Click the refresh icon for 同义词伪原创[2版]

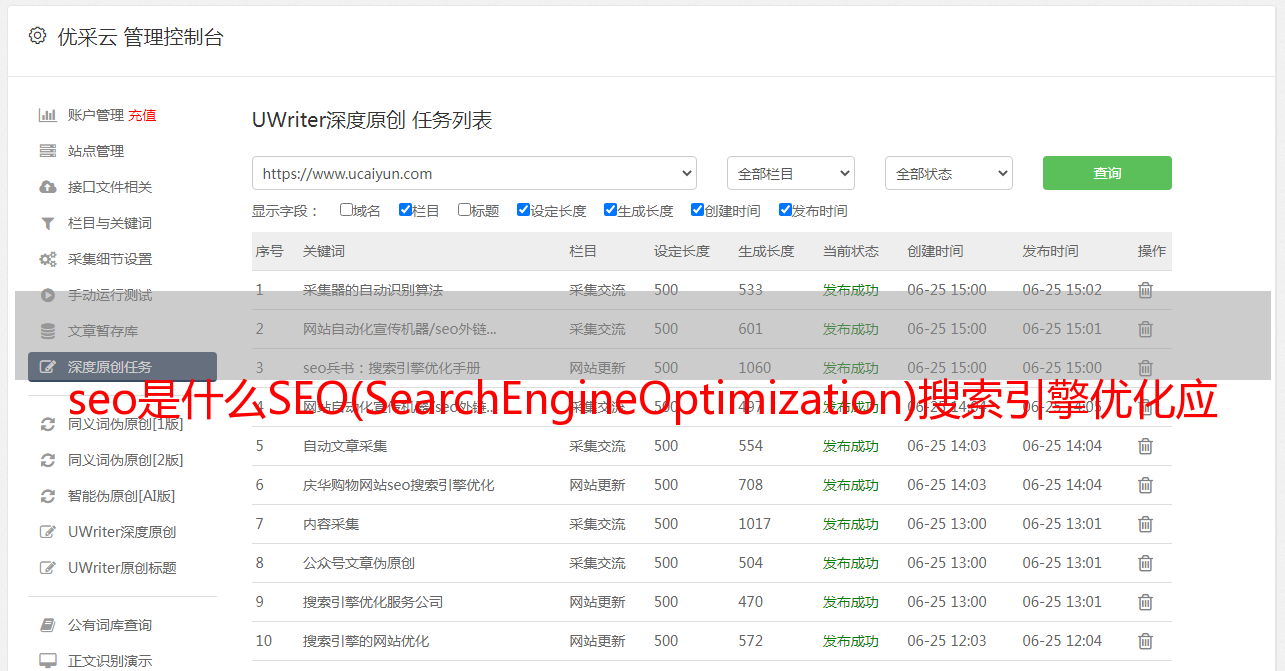point(47,460)
